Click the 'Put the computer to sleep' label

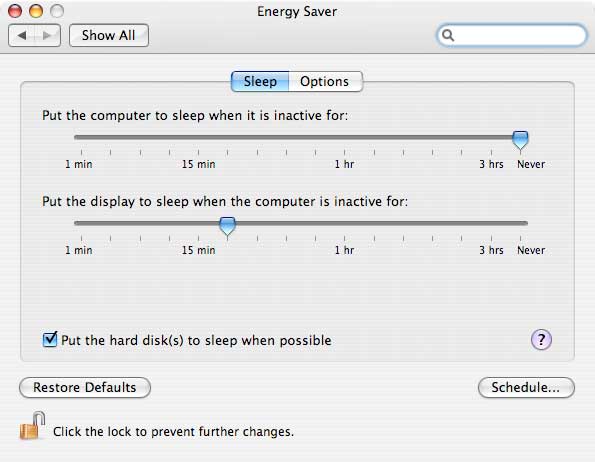195,115
